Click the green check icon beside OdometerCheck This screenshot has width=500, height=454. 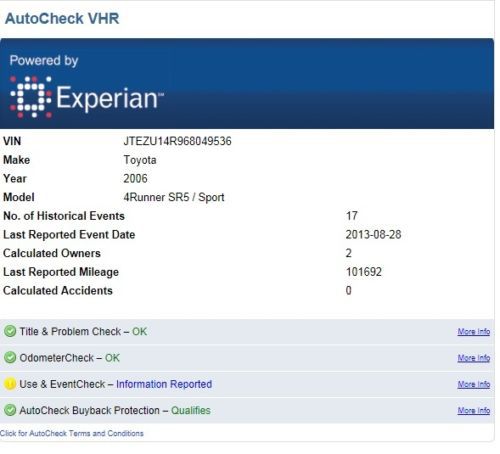click(x=10, y=358)
